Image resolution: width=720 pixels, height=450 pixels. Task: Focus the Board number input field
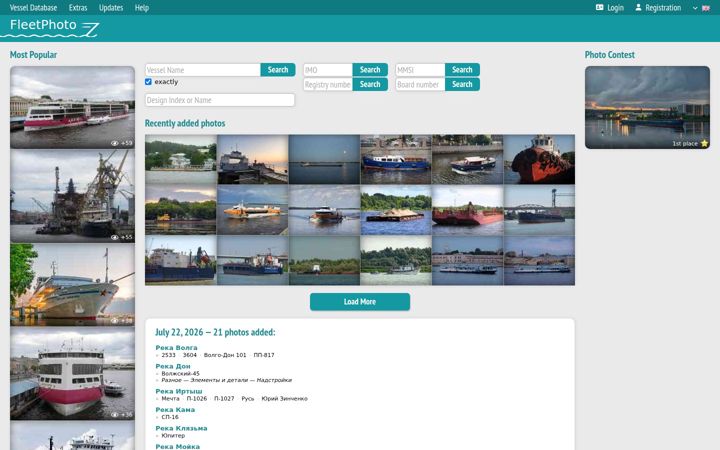pyautogui.click(x=420, y=84)
